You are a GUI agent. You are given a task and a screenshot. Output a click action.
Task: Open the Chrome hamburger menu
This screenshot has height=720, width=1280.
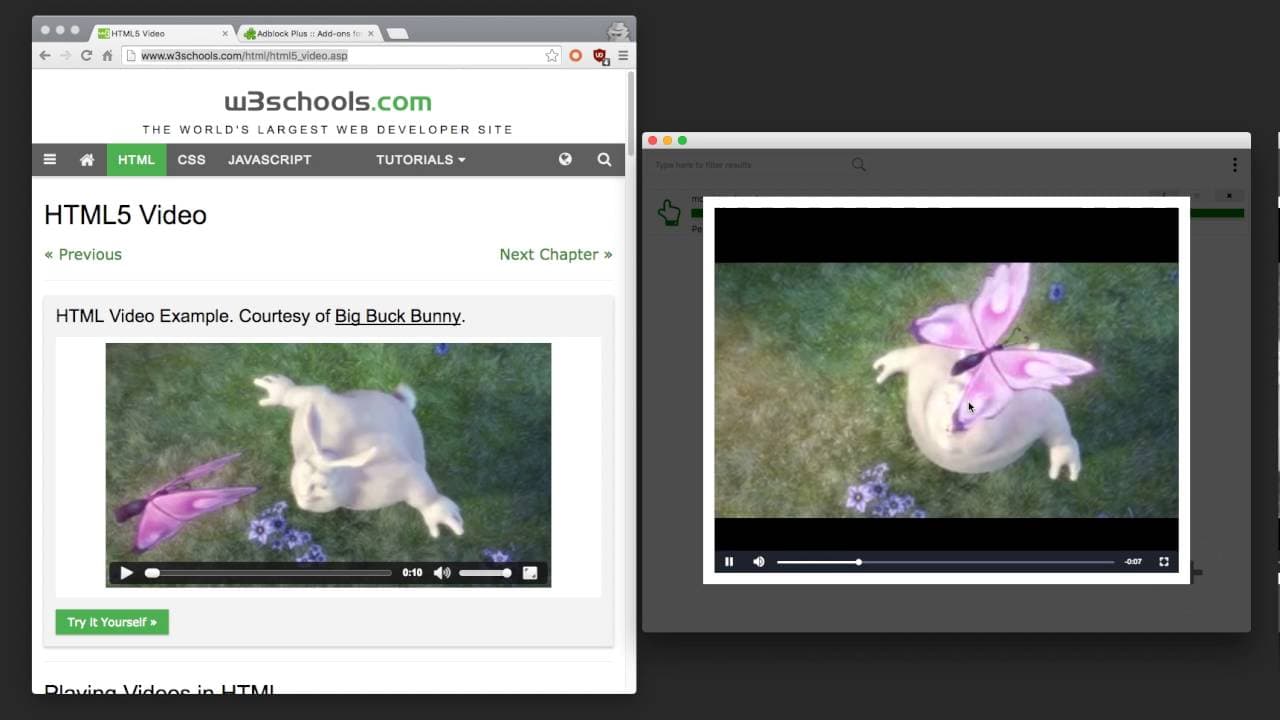click(623, 56)
